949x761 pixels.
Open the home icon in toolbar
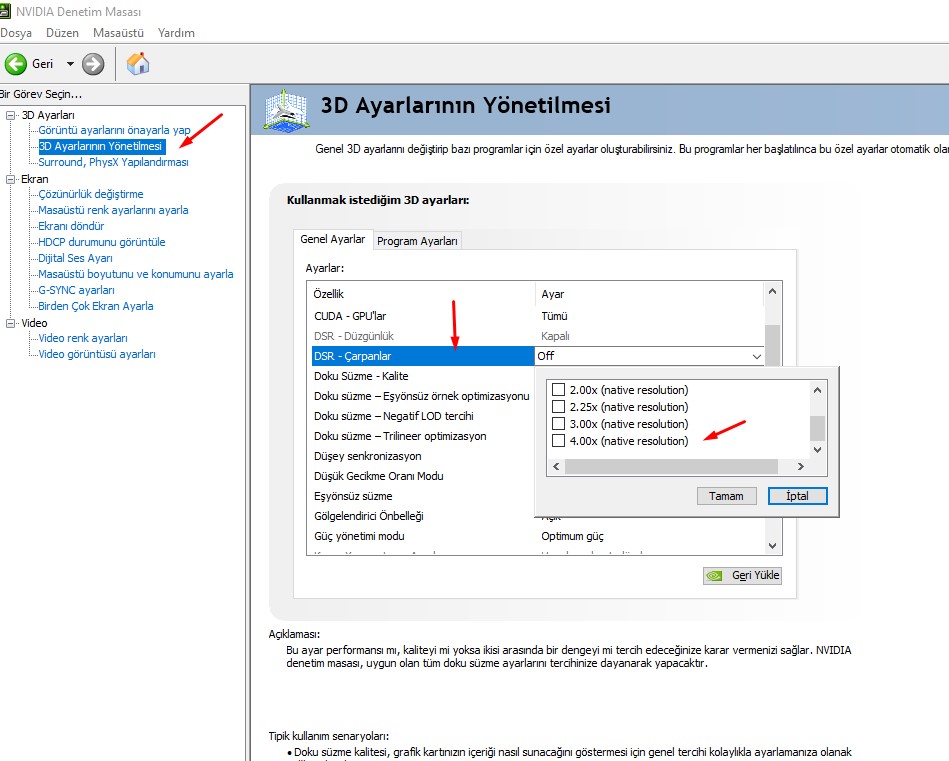click(x=138, y=64)
